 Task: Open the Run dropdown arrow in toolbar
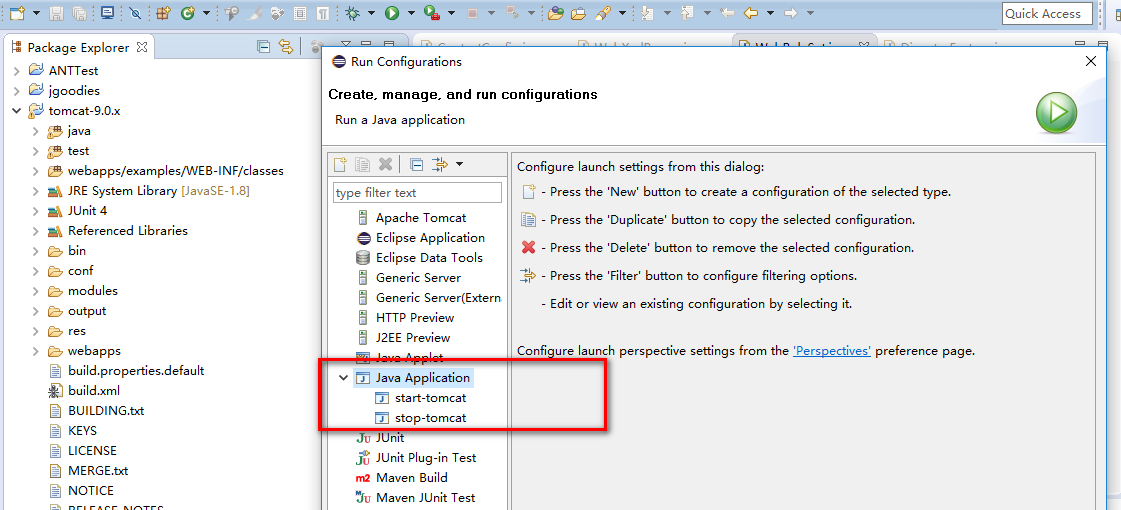point(410,12)
